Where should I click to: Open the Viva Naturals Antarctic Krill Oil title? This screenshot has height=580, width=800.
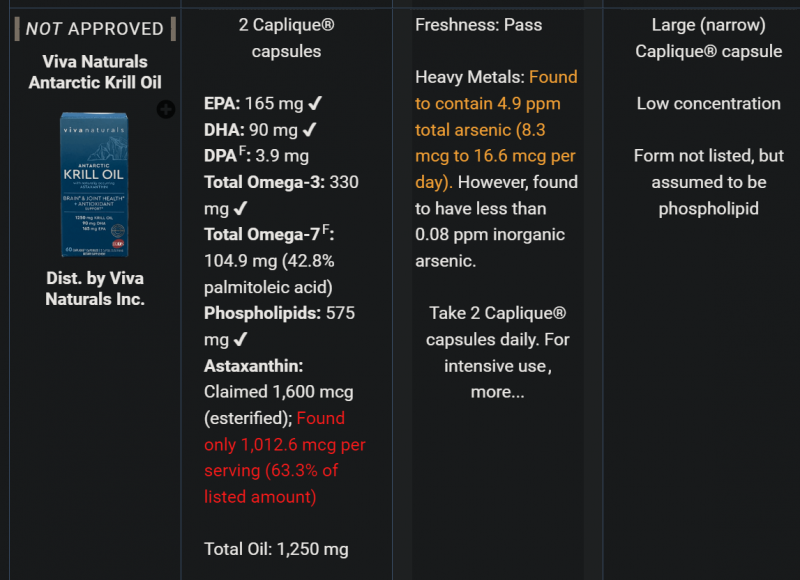click(x=95, y=72)
